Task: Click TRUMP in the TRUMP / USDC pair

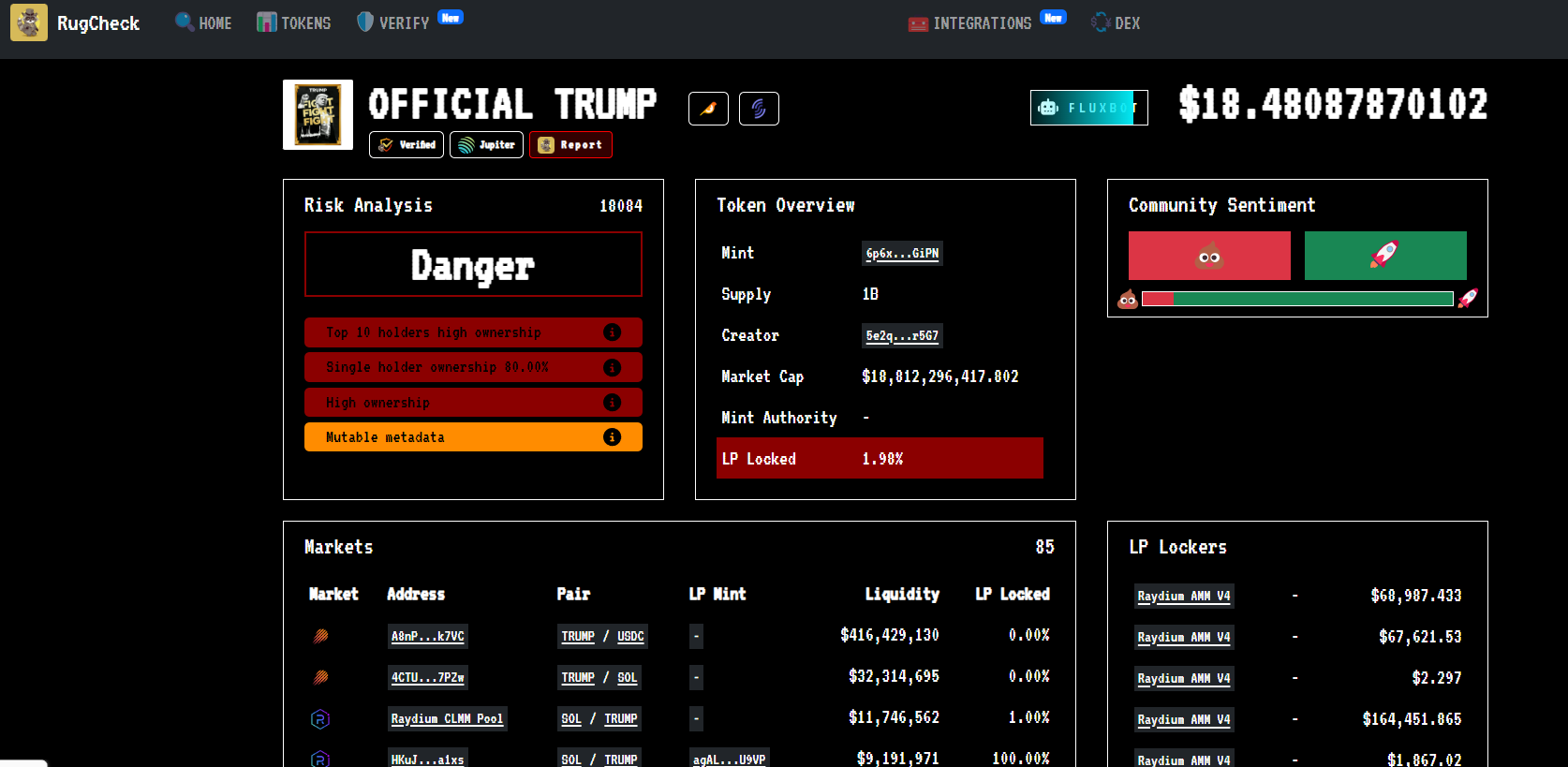Action: coord(578,637)
